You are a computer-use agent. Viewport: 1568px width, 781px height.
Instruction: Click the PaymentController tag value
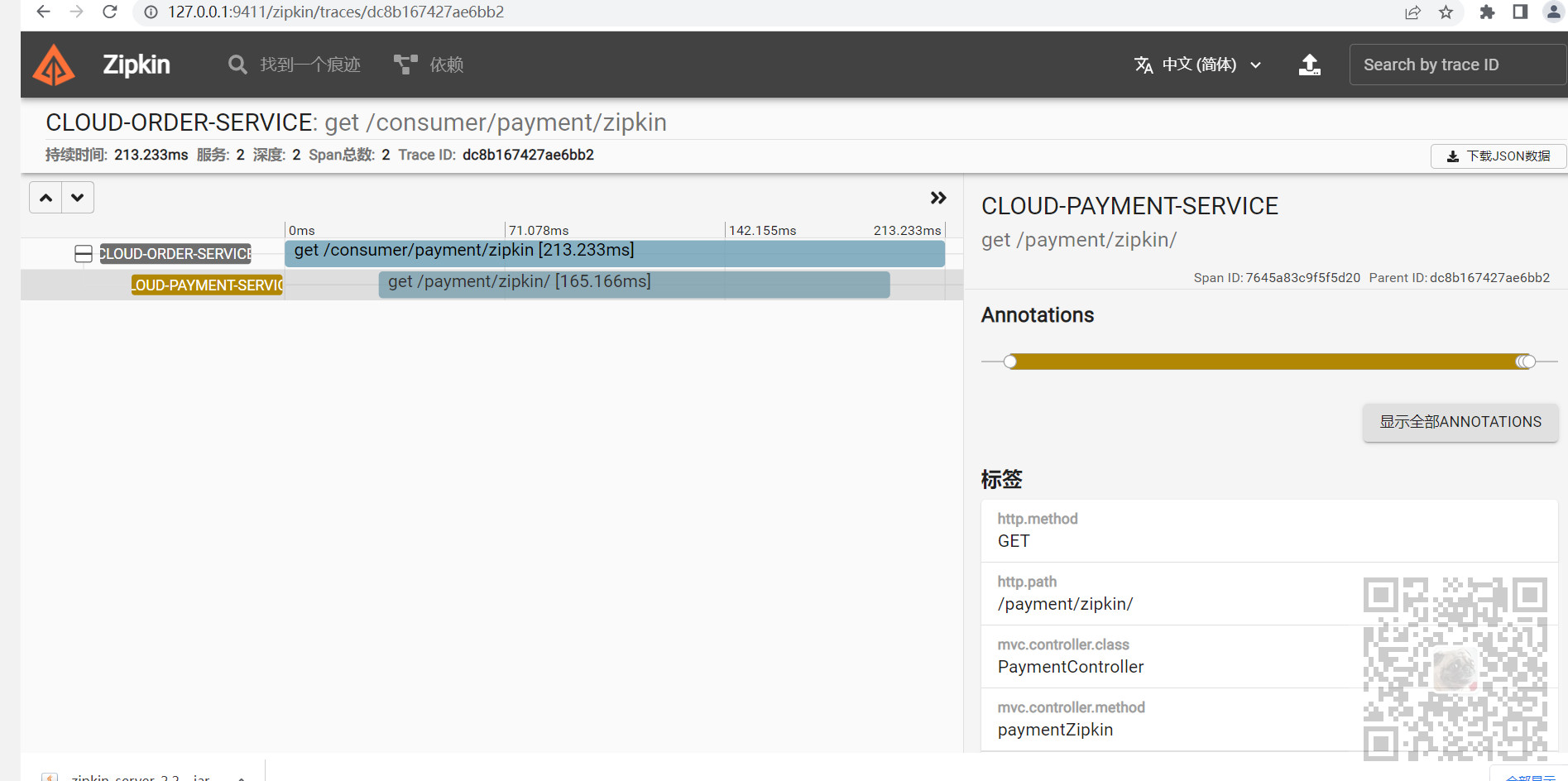(1071, 667)
